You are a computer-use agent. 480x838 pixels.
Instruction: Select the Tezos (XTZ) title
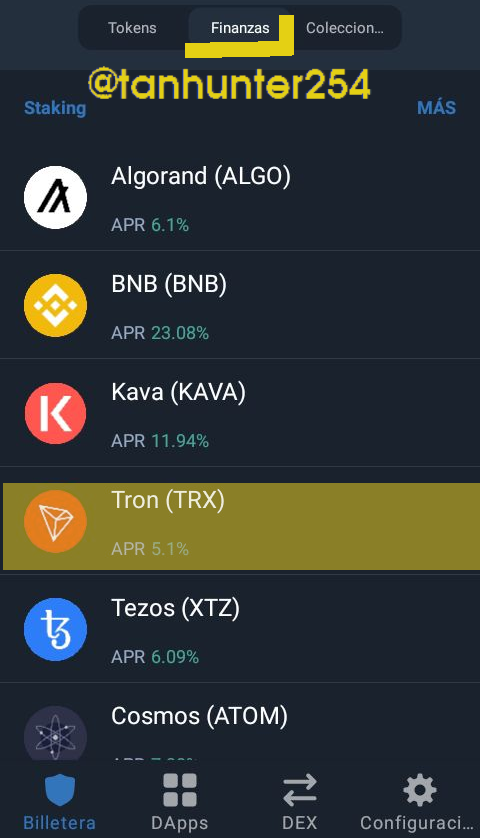[175, 608]
